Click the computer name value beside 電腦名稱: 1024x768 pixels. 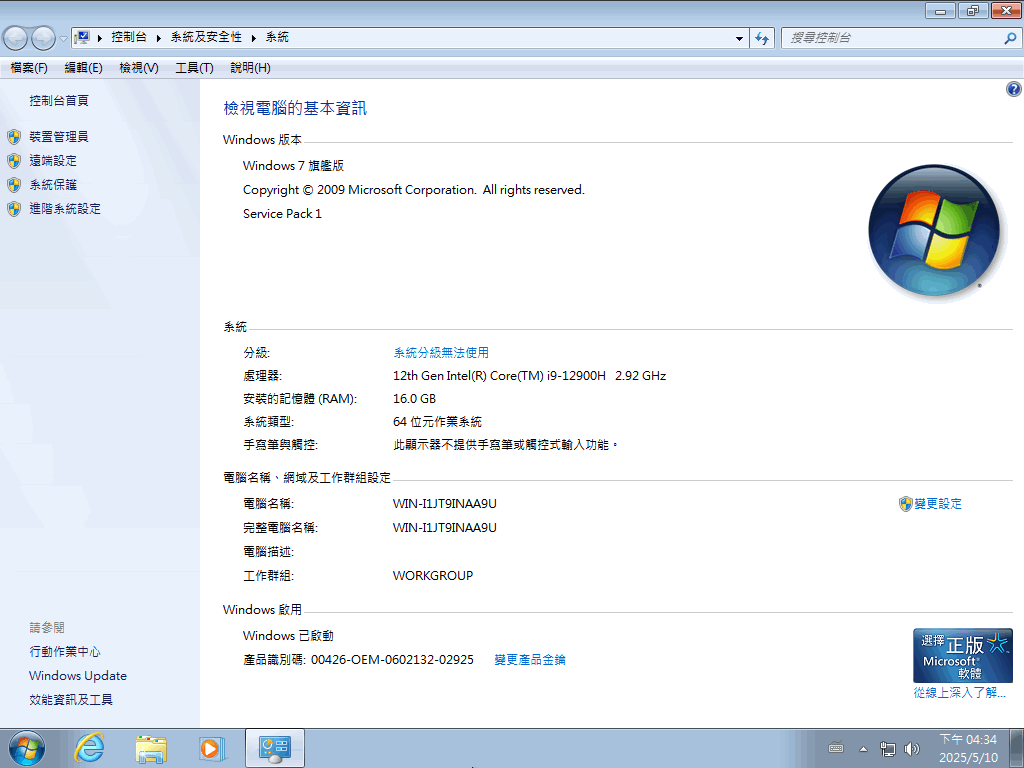(x=444, y=504)
